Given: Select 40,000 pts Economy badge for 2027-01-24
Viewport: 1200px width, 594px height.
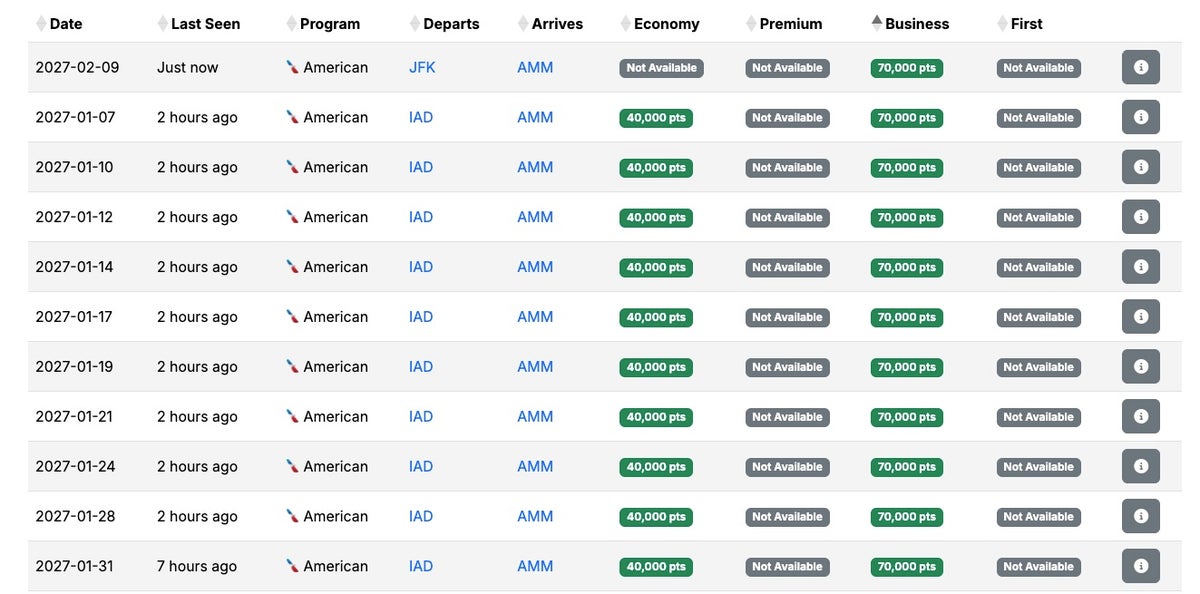Looking at the screenshot, I should [x=656, y=467].
